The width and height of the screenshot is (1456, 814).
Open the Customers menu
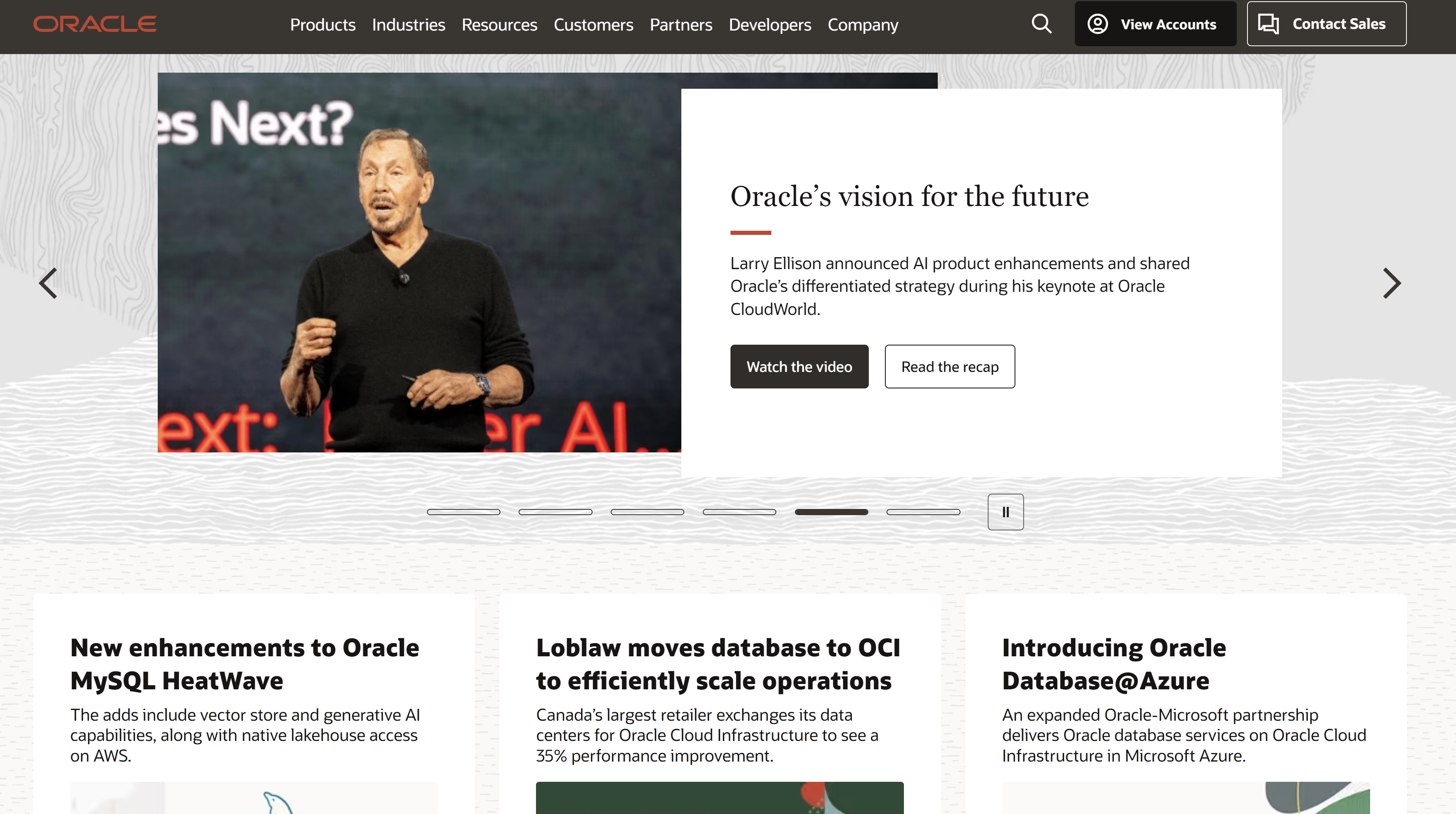593,24
